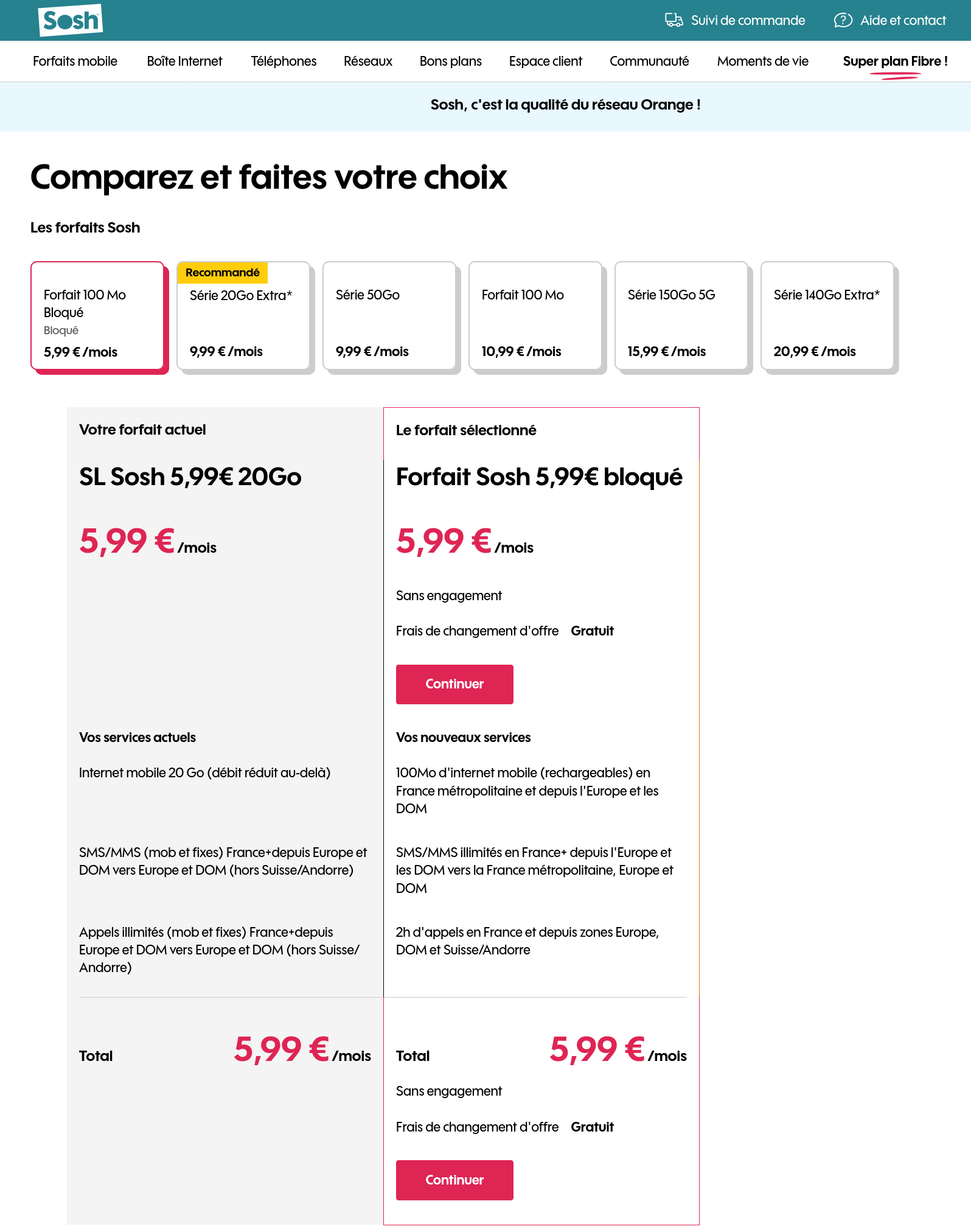Click the bottom Continuer button under Total
This screenshot has height=1232, width=971.
454,1180
